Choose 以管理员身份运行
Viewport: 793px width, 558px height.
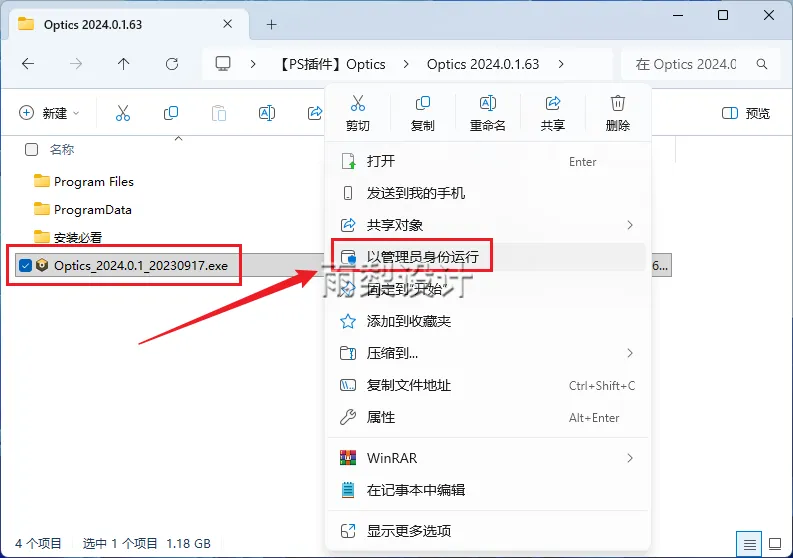488,257
